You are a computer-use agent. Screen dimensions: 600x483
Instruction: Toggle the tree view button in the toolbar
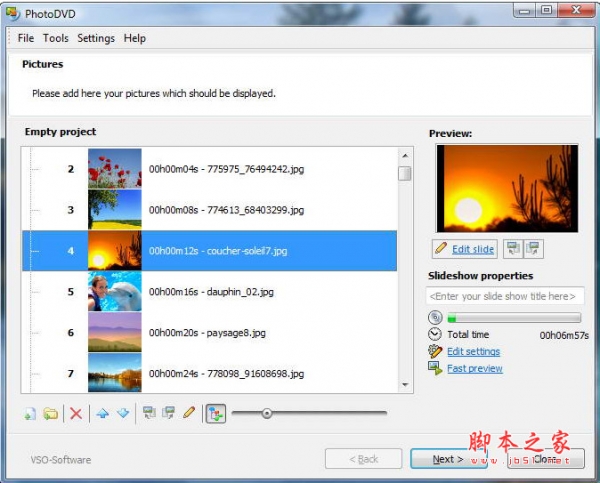coord(216,414)
